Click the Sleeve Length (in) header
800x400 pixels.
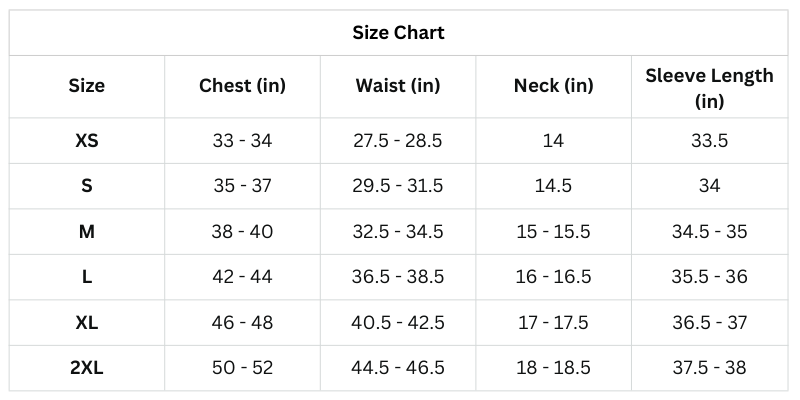[709, 88]
